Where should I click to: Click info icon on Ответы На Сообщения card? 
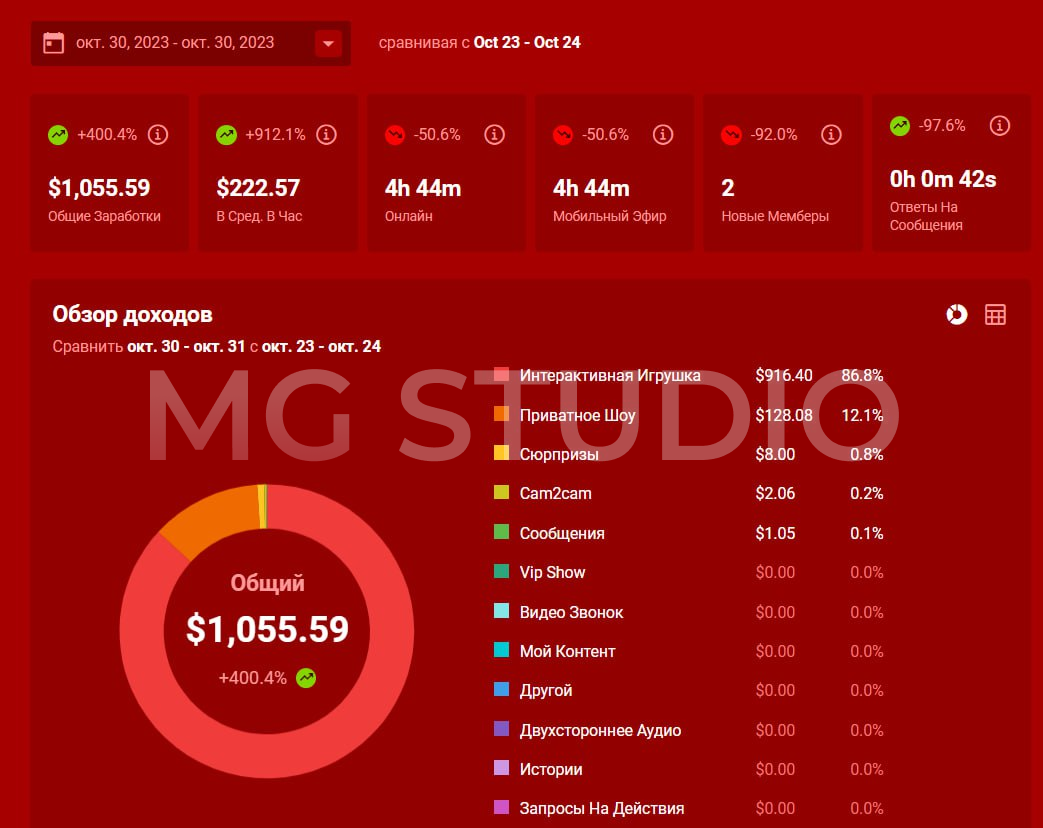pos(999,125)
